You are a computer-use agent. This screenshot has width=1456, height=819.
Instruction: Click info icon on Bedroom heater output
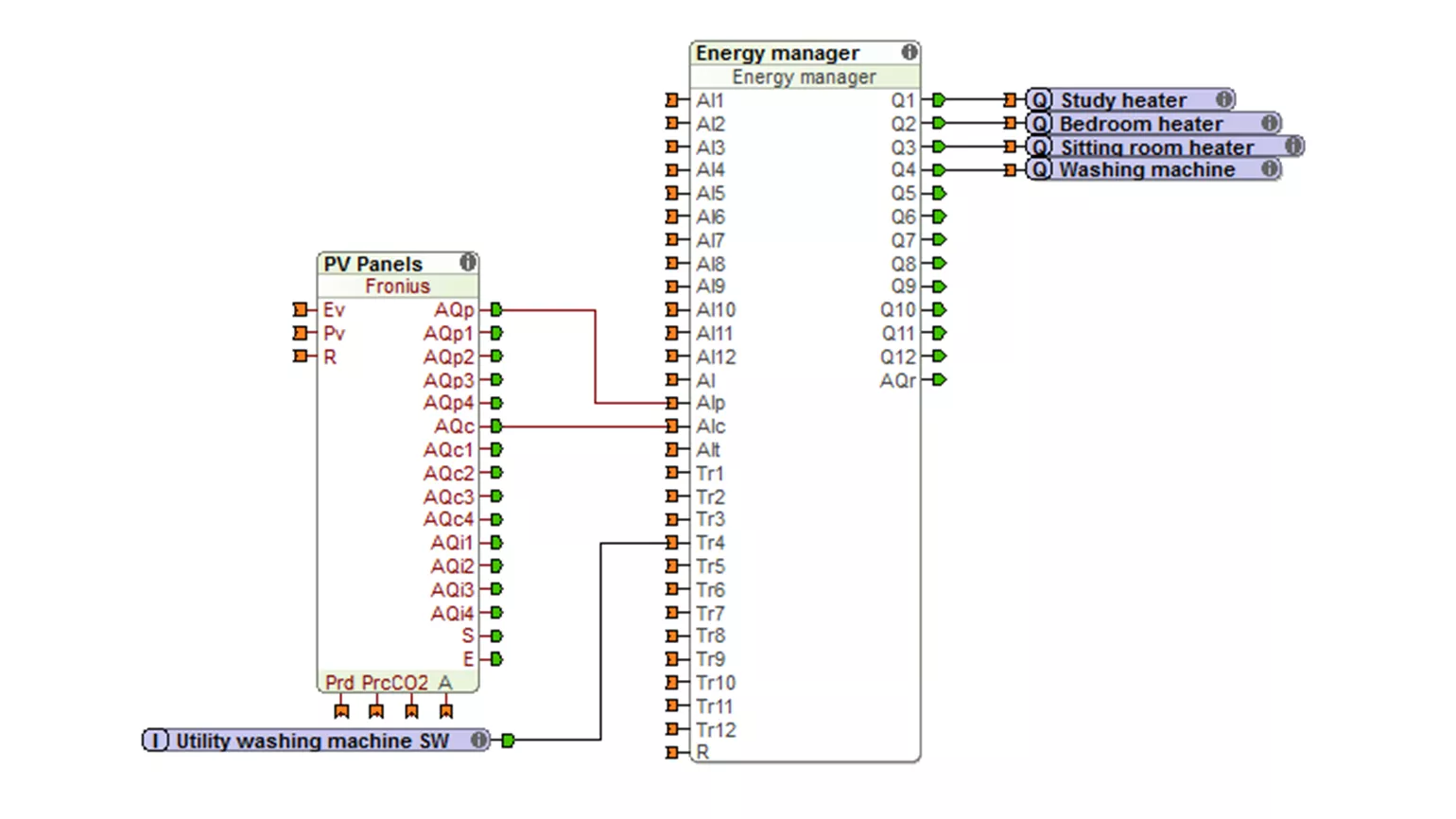(1270, 123)
